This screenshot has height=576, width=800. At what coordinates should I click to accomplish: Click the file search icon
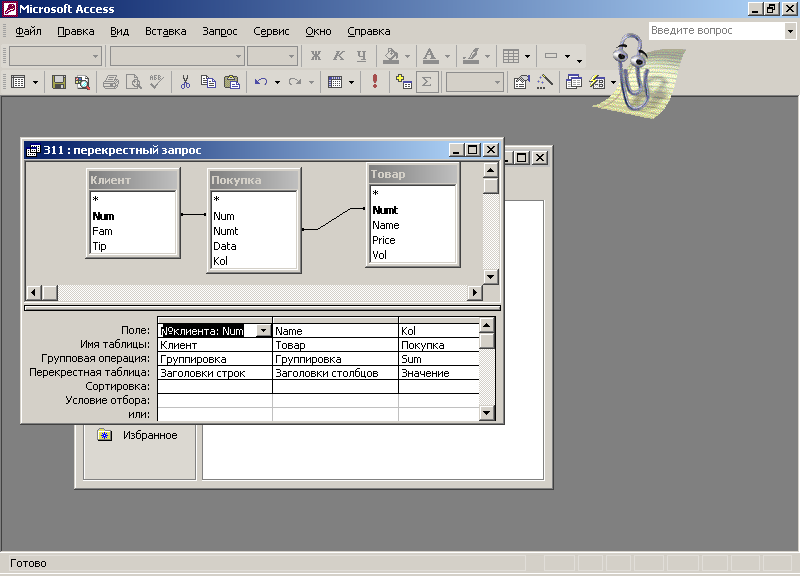[x=82, y=82]
